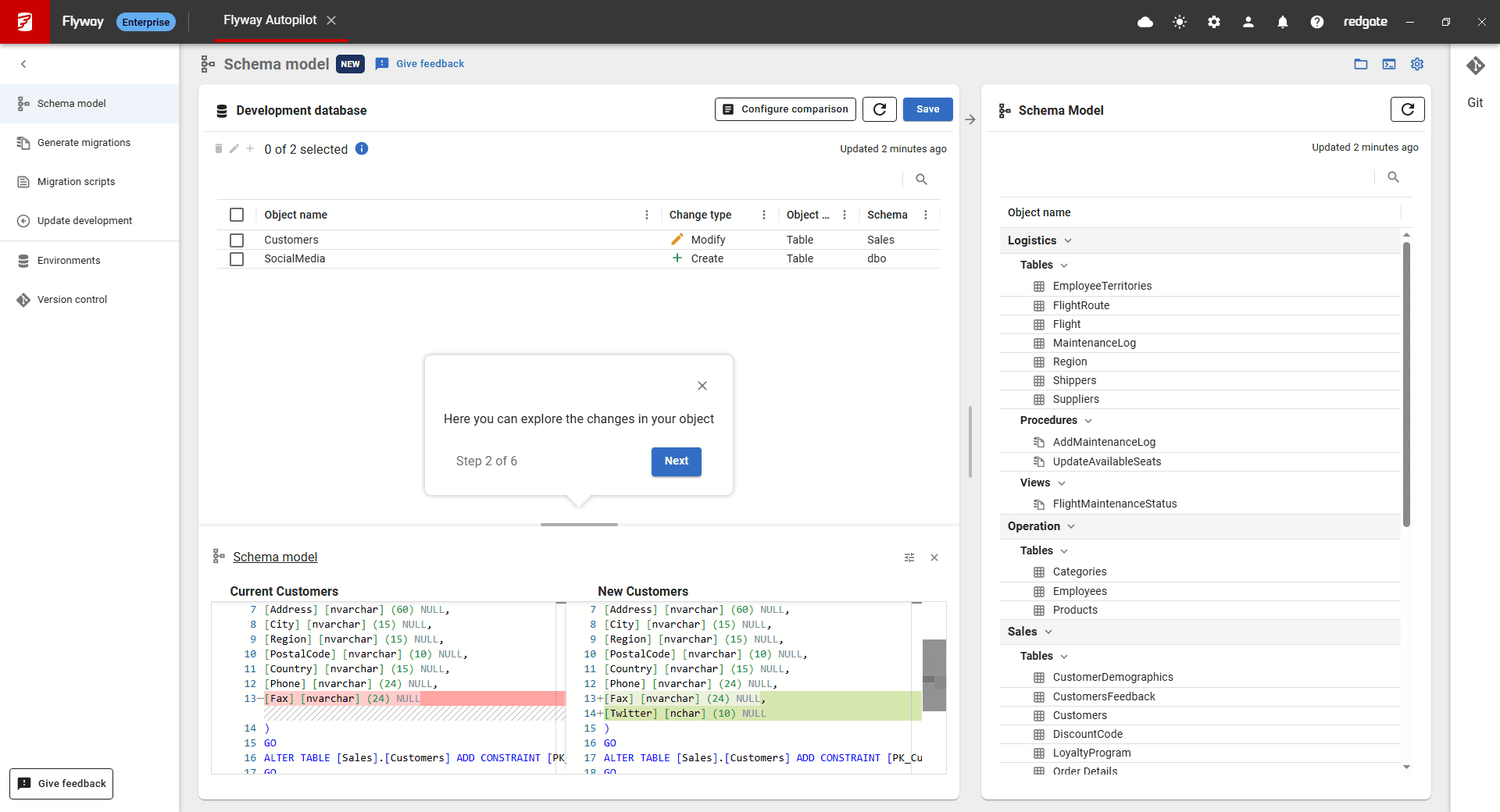The image size is (1500, 812).
Task: Dismiss the tutorial popup
Action: point(702,386)
